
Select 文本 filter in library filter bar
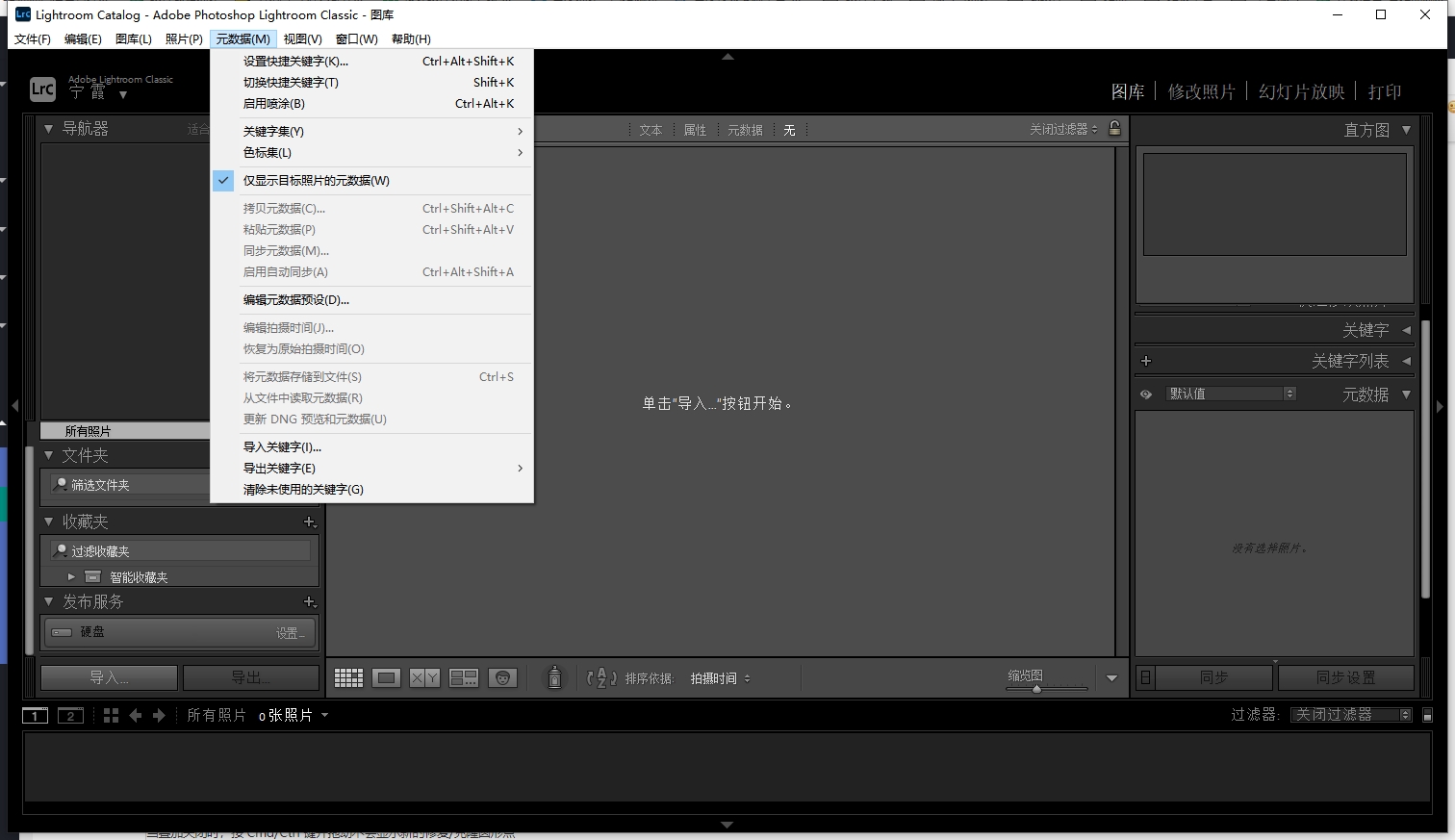click(x=651, y=130)
